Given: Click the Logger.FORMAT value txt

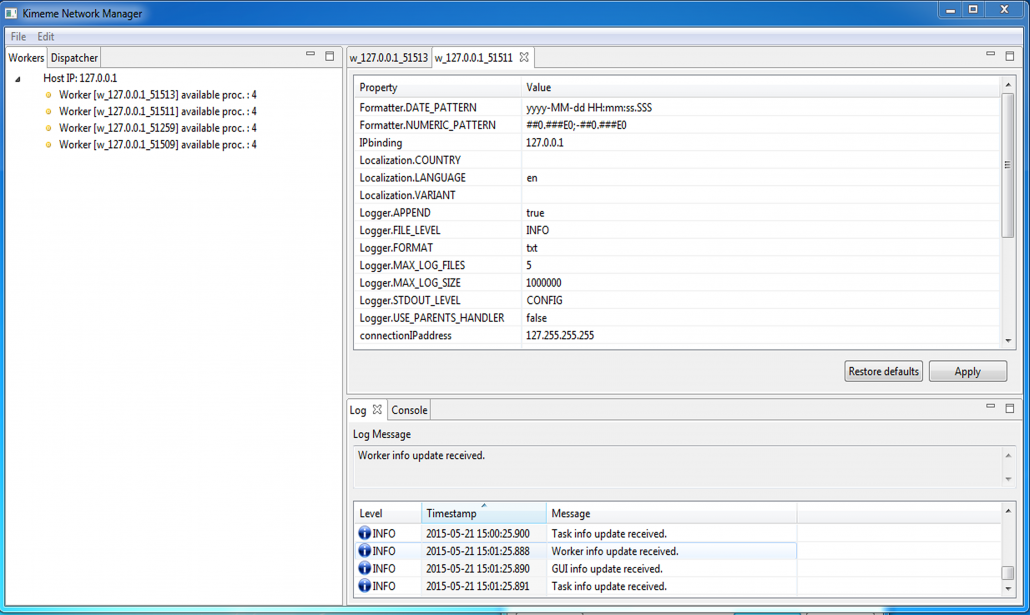Looking at the screenshot, I should point(531,248).
